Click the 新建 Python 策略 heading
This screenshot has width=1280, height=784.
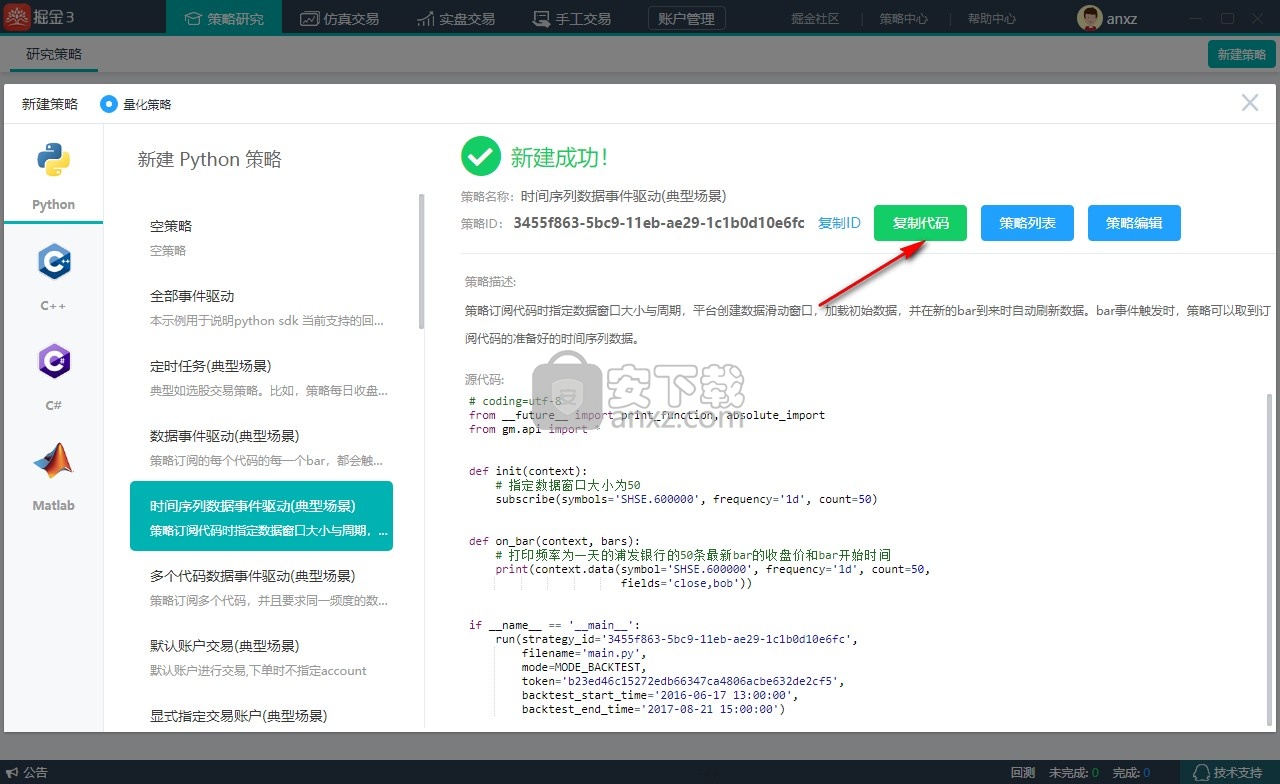210,159
